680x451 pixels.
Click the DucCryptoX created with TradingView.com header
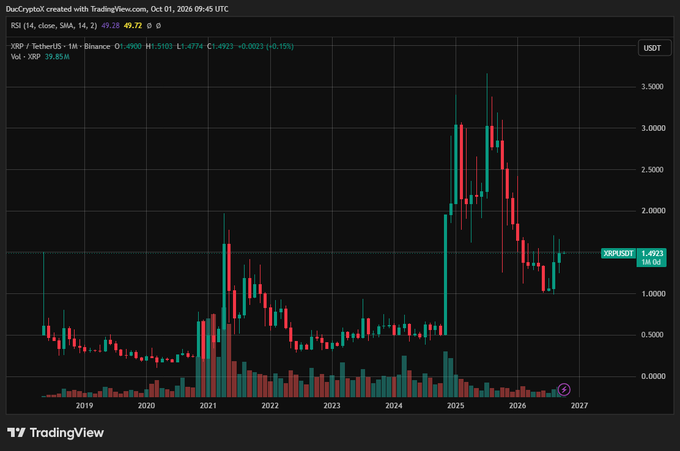point(117,9)
